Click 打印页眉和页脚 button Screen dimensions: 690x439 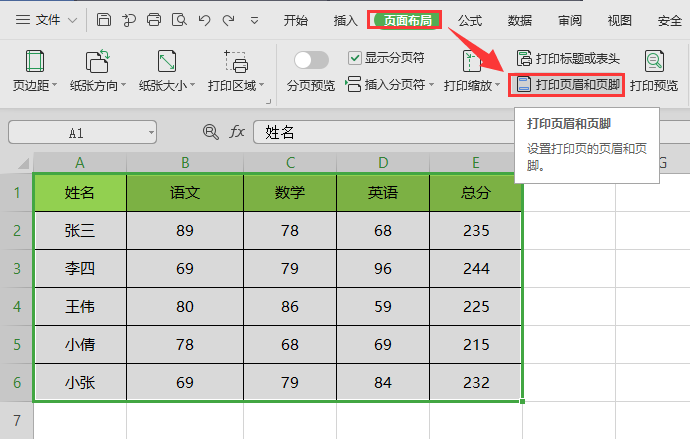click(567, 84)
